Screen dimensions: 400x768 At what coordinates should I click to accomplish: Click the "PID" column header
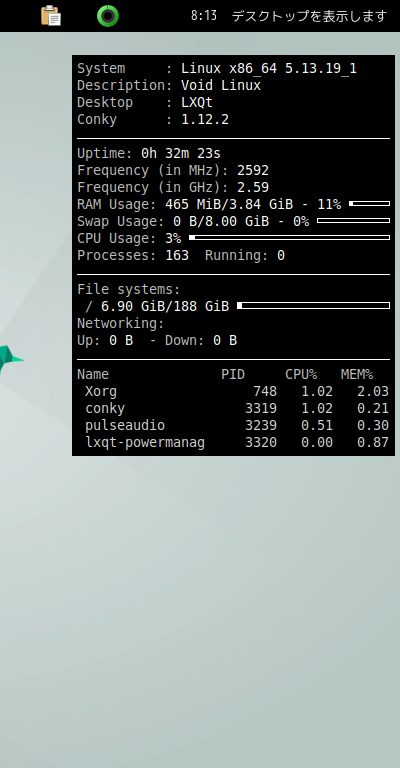233,375
